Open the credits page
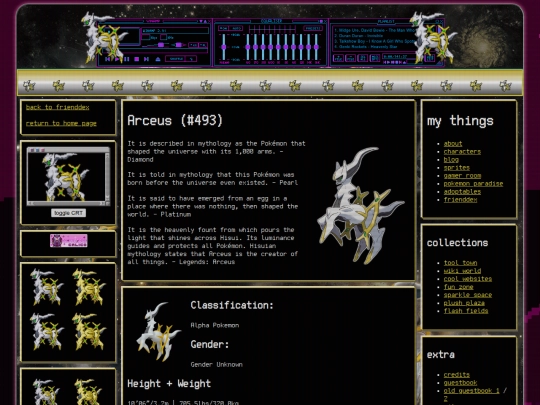The height and width of the screenshot is (405, 540). click(457, 375)
